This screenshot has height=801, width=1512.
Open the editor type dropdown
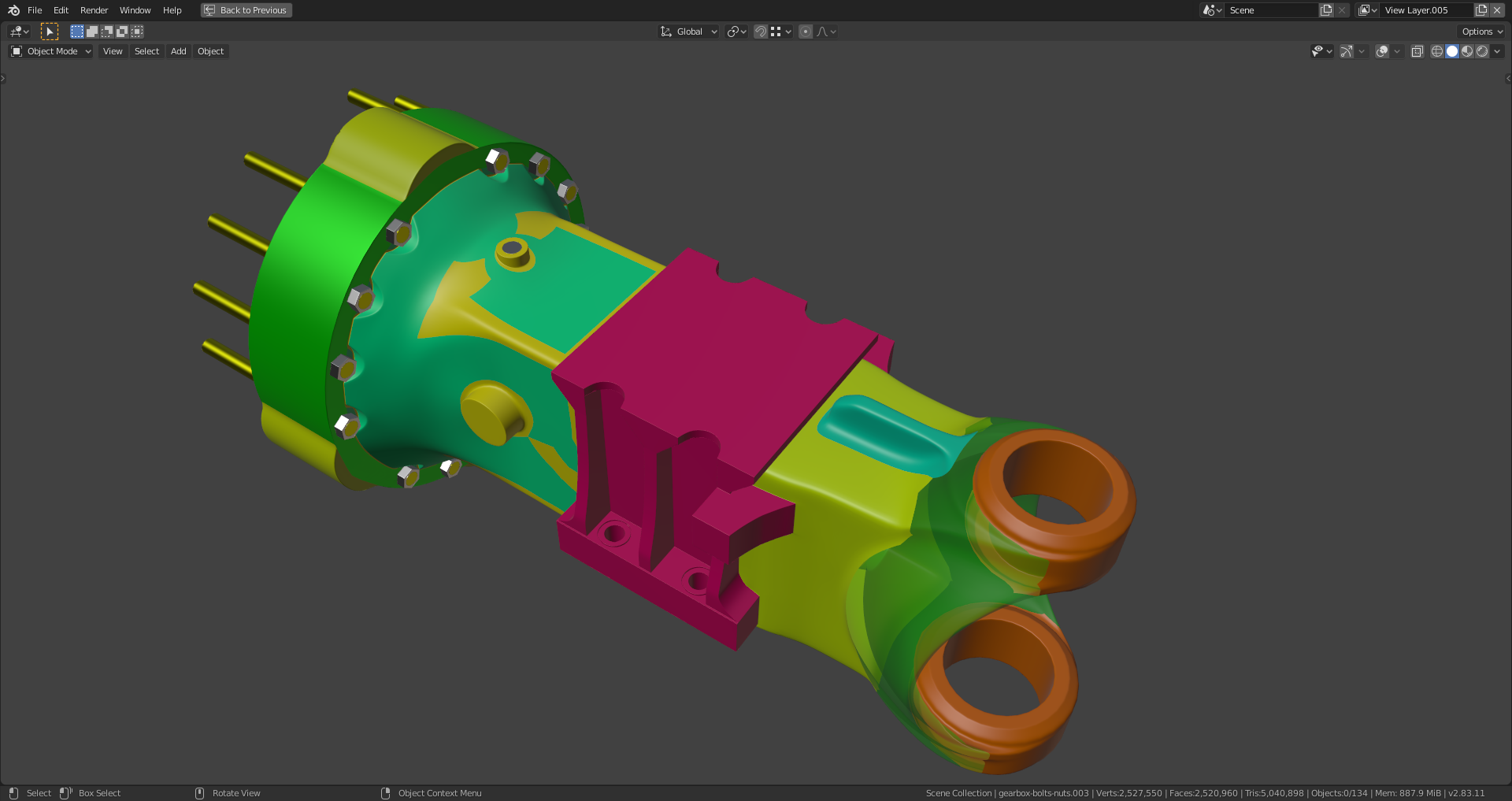(x=19, y=32)
